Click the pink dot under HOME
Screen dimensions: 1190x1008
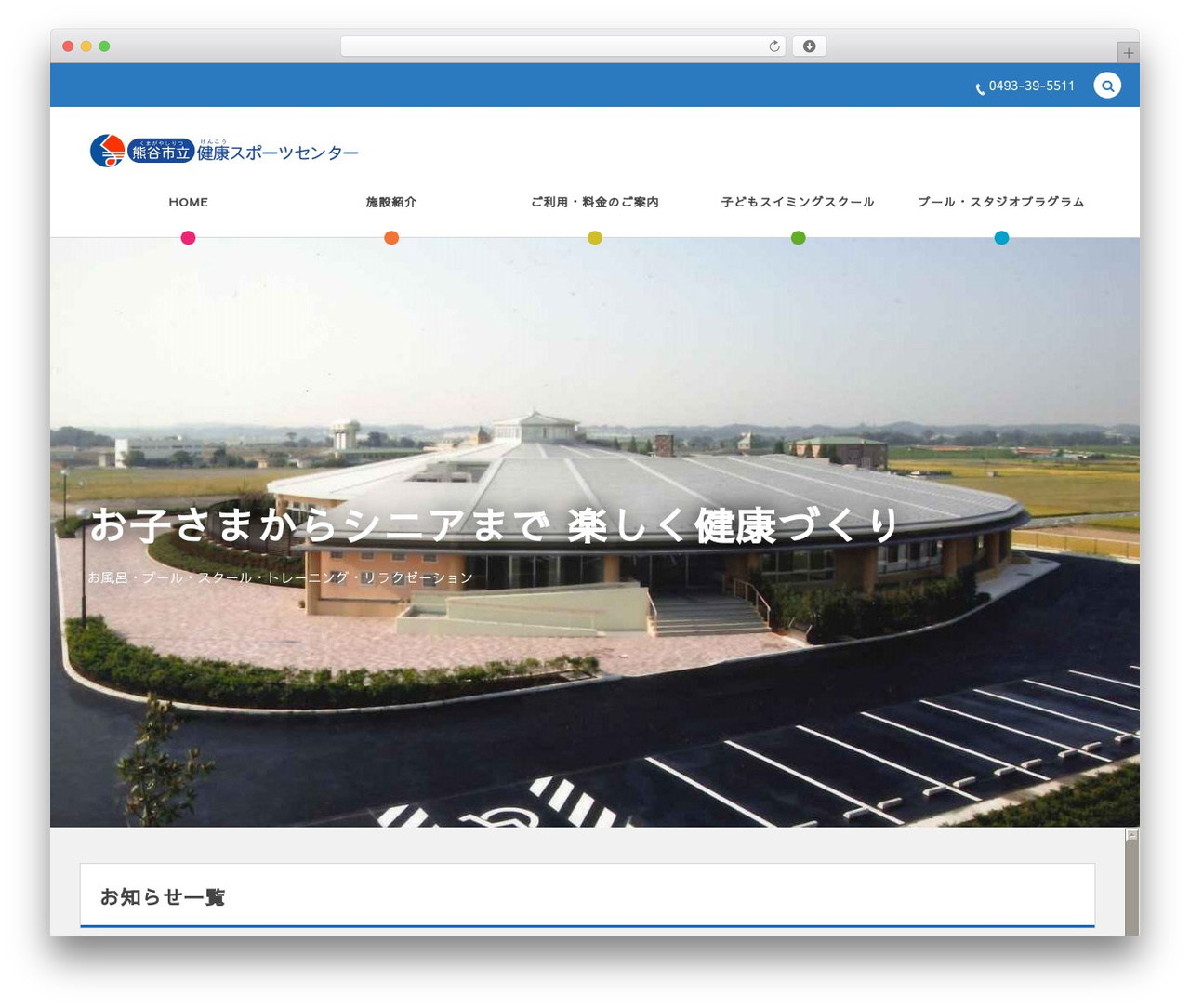189,238
